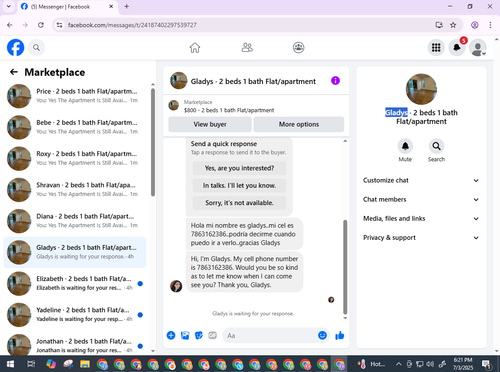Open Shravan conversation in list

click(75, 189)
